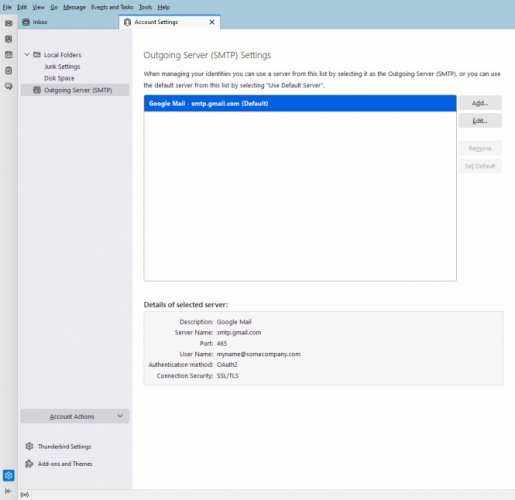The height and width of the screenshot is (500, 515).
Task: Click the OAuth2 authentication value
Action: click(227, 365)
